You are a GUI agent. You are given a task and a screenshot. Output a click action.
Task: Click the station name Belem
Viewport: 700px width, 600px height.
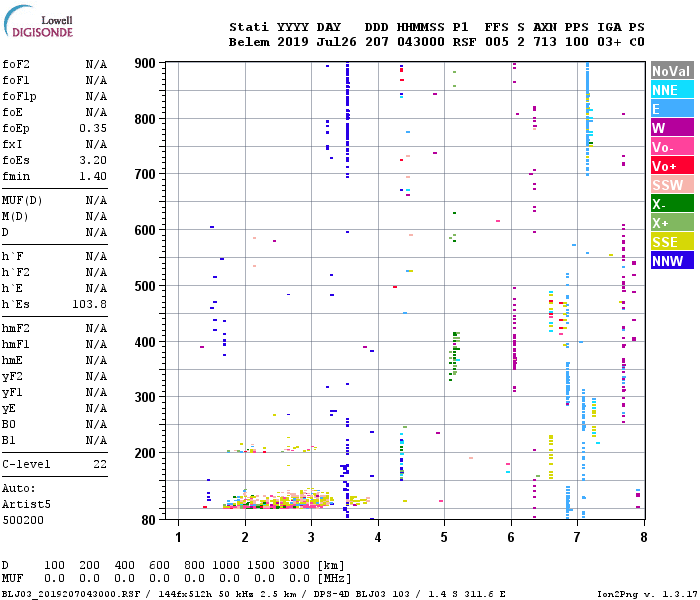pyautogui.click(x=249, y=42)
